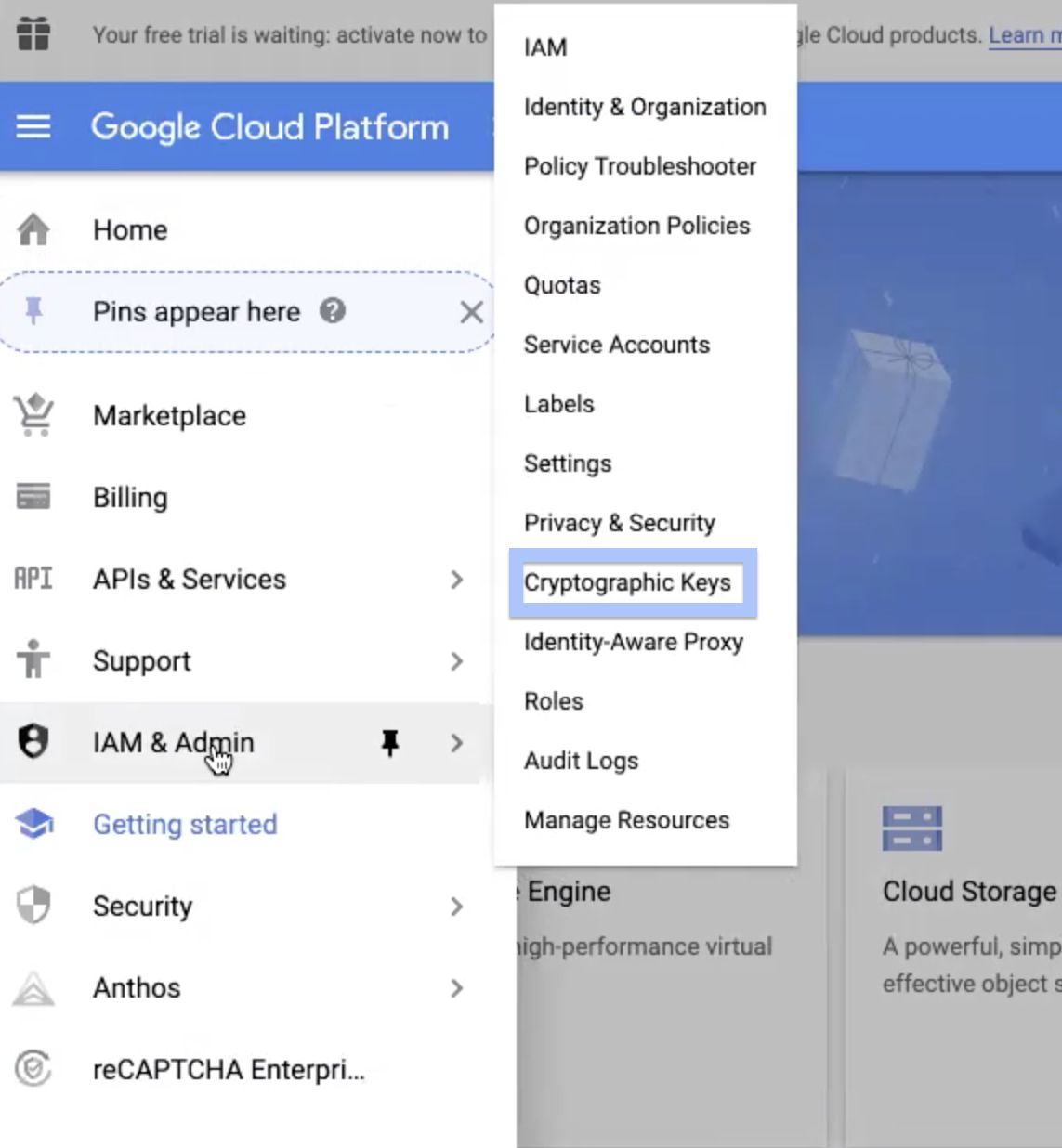Toggle the hamburger navigation menu
This screenshot has height=1148, width=1062.
33,126
